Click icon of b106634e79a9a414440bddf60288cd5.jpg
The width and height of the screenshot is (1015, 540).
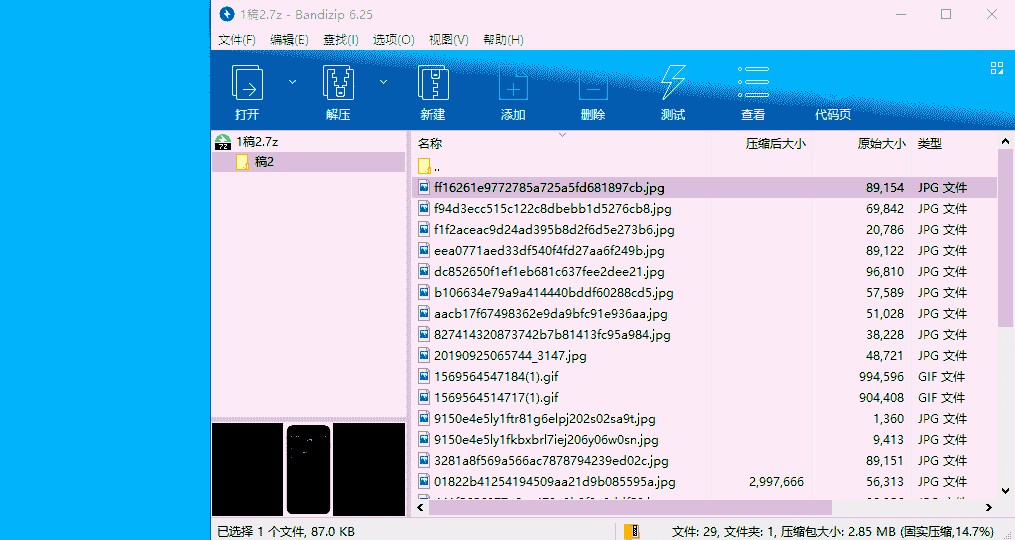click(x=424, y=293)
